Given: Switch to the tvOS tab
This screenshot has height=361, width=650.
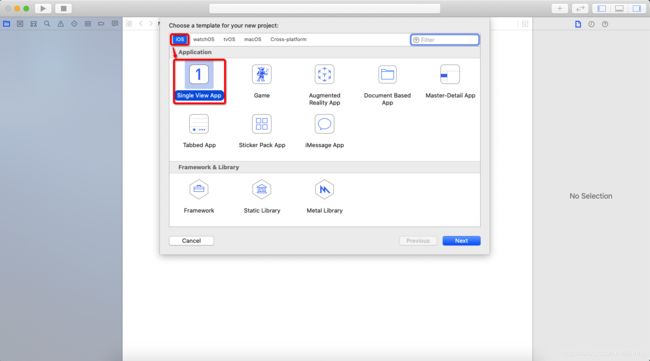Looking at the screenshot, I should point(229,39).
